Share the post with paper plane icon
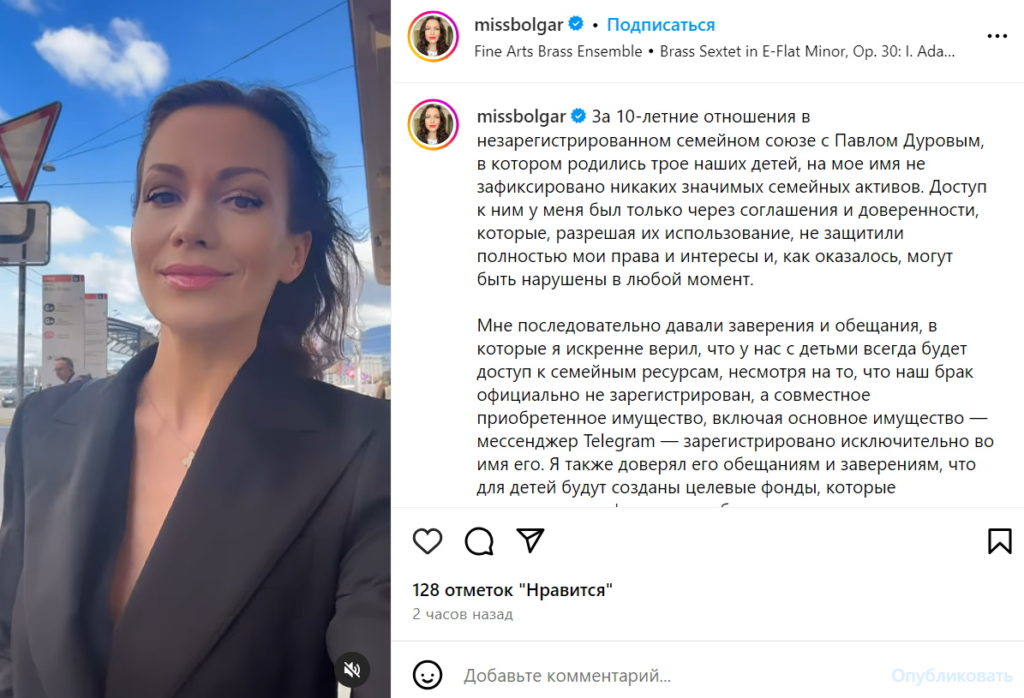Screen dimensions: 1024x698 [x=530, y=540]
